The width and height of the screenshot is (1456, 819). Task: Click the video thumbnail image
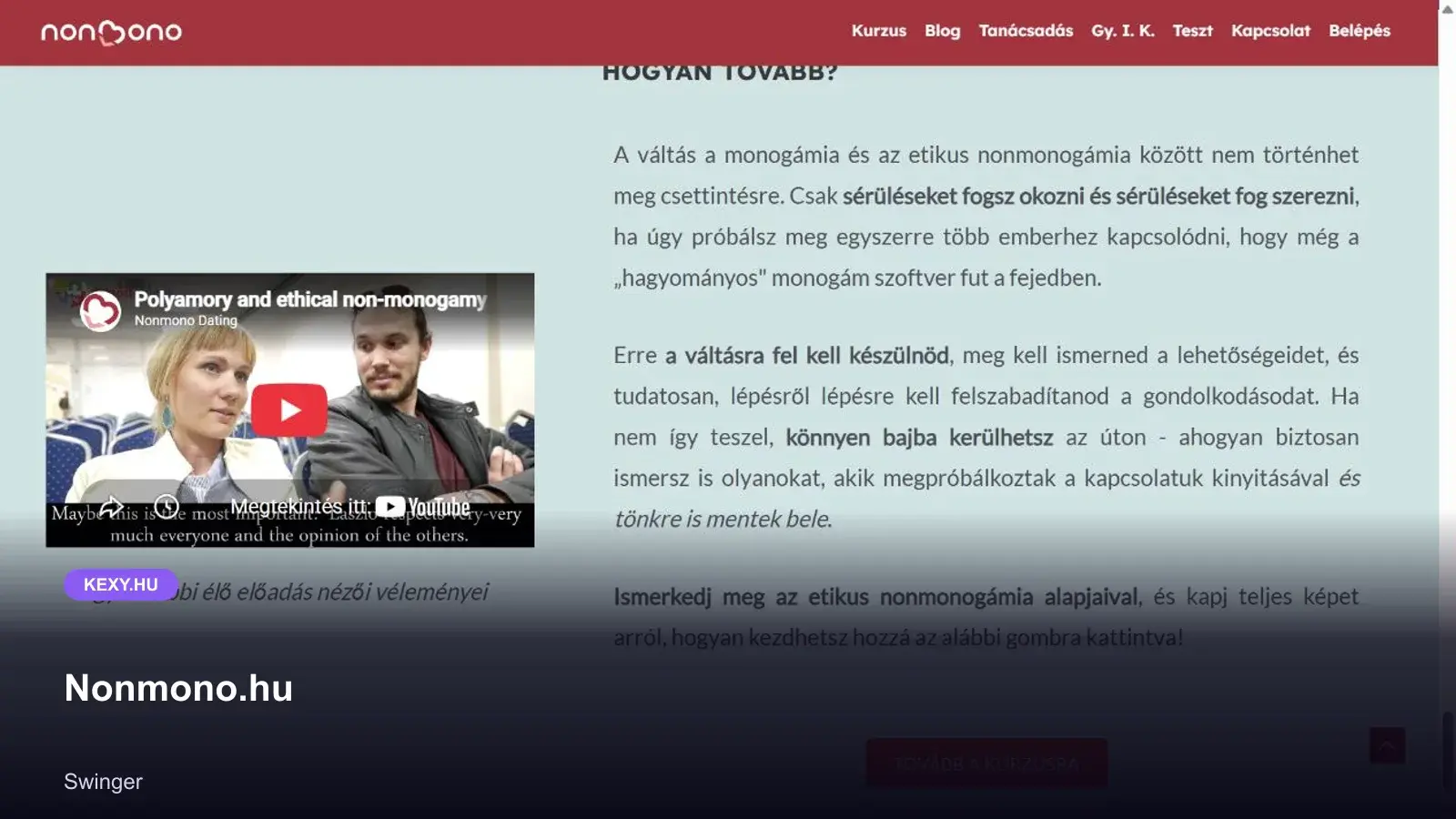(289, 409)
